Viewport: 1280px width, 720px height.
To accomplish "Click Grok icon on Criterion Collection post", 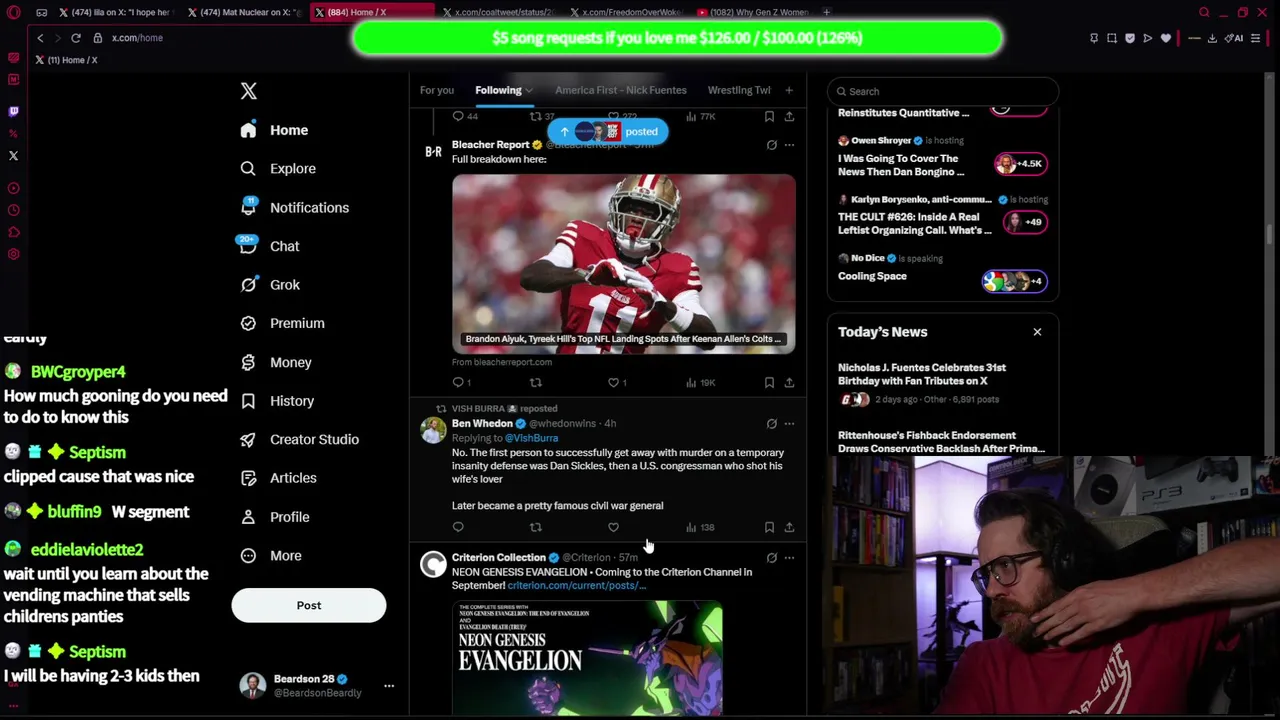I will 771,558.
